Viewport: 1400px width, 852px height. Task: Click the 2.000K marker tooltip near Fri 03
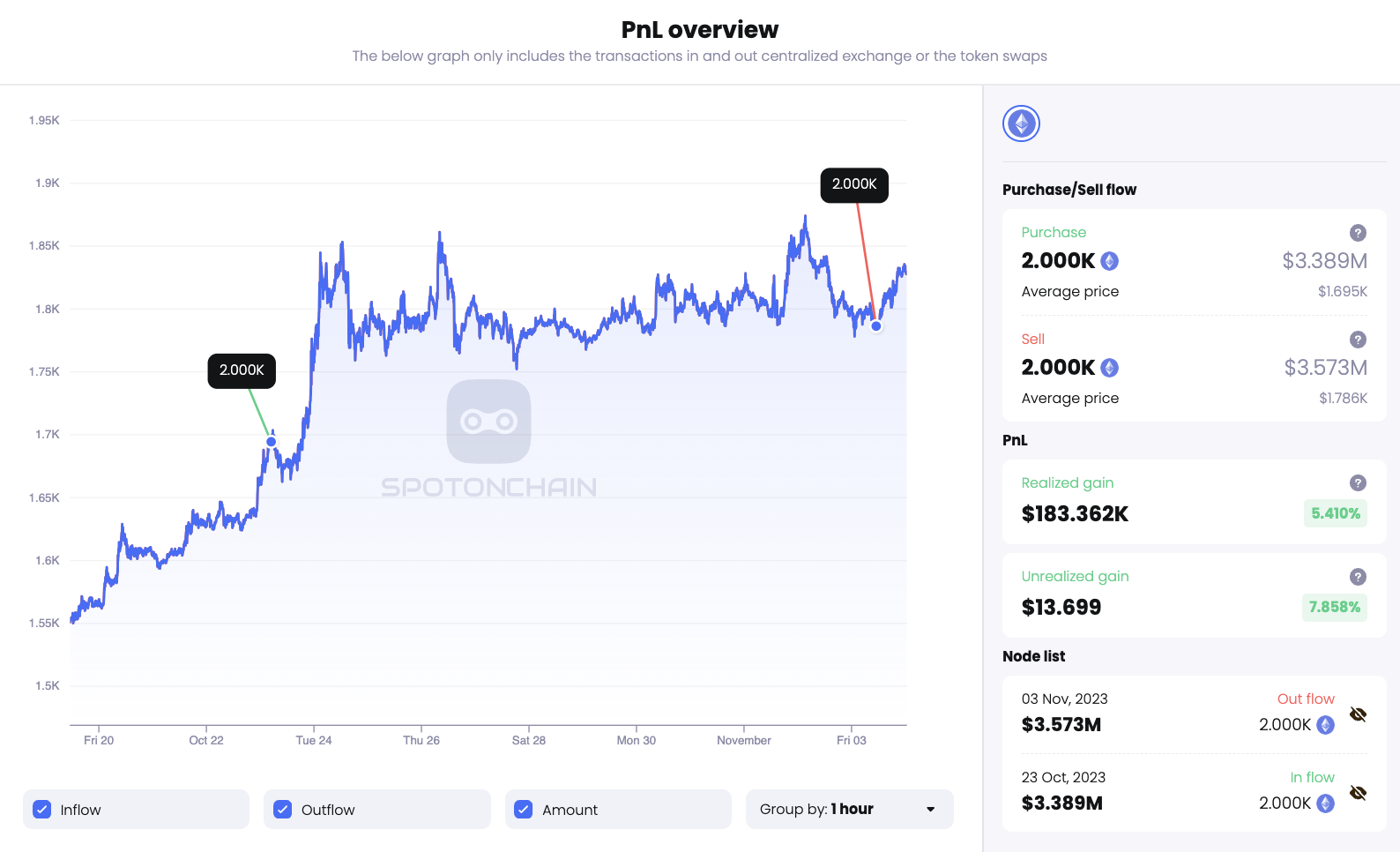(853, 185)
